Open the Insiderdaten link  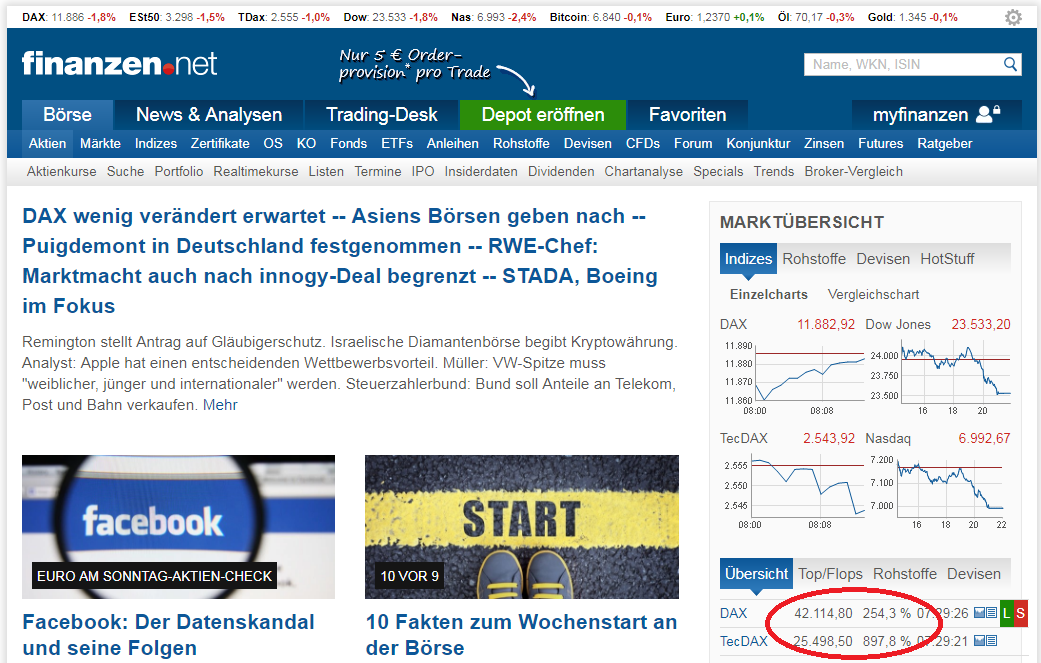pos(481,171)
